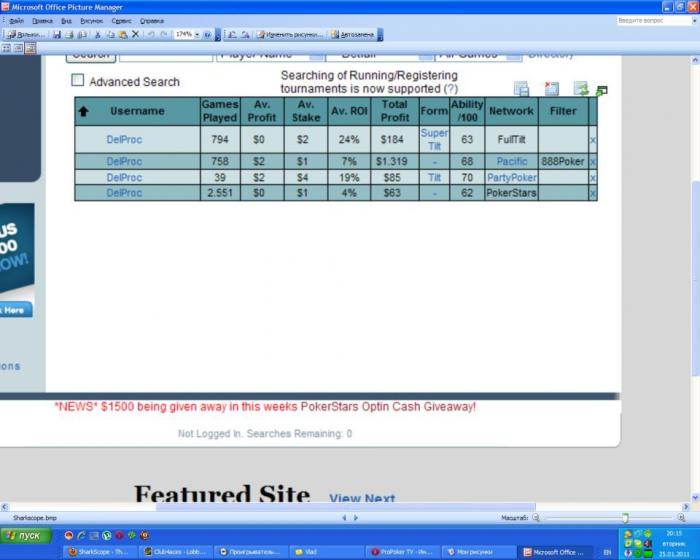700x560 pixels.
Task: Open the пуск Start button
Action: [25, 535]
